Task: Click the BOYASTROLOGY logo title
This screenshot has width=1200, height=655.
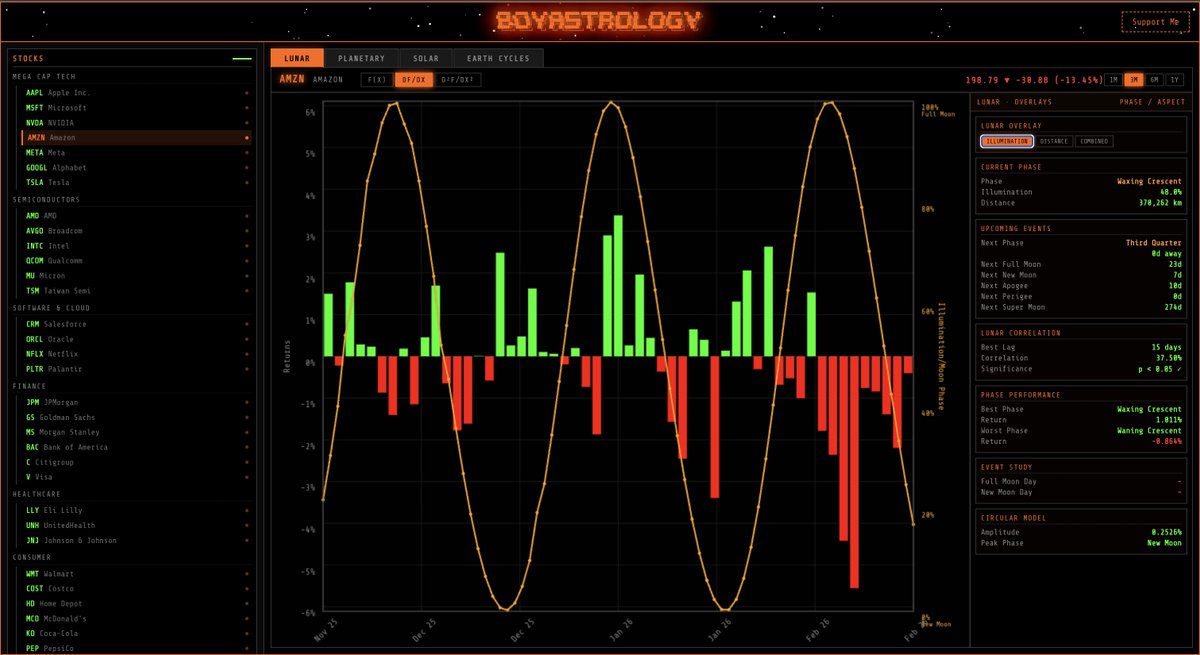Action: (599, 21)
